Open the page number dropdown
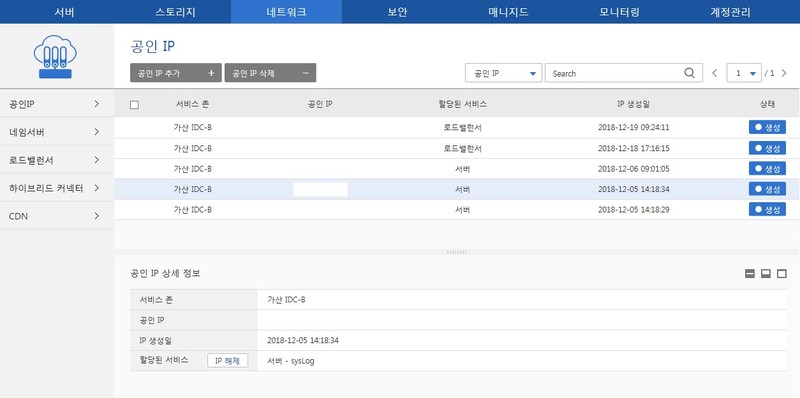Image resolution: width=800 pixels, height=398 pixels. [x=744, y=73]
